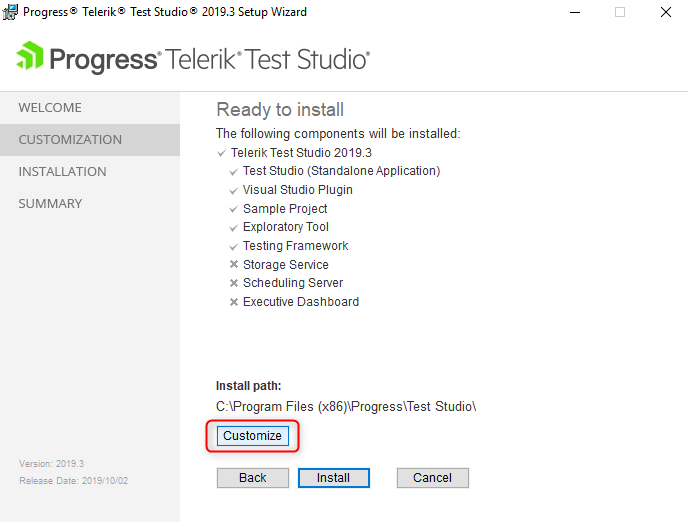Click checkmark next to Test Studio Standalone Application
The width and height of the screenshot is (688, 522).
(x=233, y=172)
